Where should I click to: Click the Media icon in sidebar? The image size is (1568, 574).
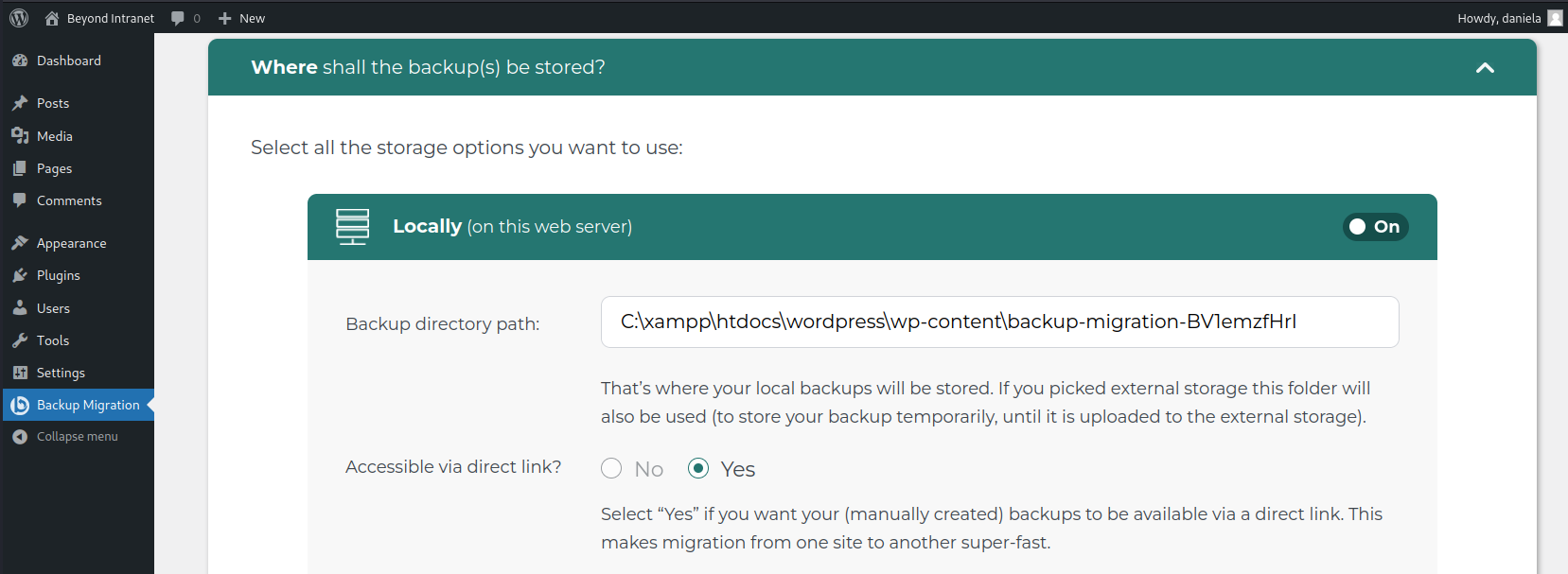[x=20, y=136]
